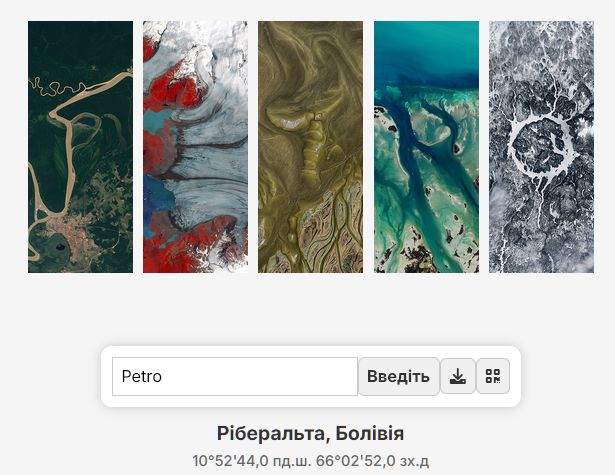Click the Ріберальта, Болівія location title
The width and height of the screenshot is (615, 475).
coord(310,434)
